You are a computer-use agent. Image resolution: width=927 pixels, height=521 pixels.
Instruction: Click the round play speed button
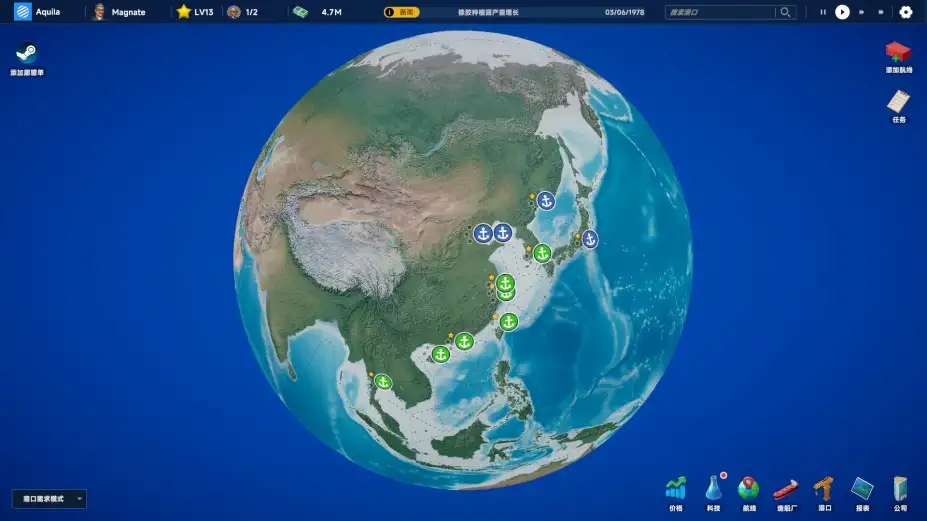842,12
